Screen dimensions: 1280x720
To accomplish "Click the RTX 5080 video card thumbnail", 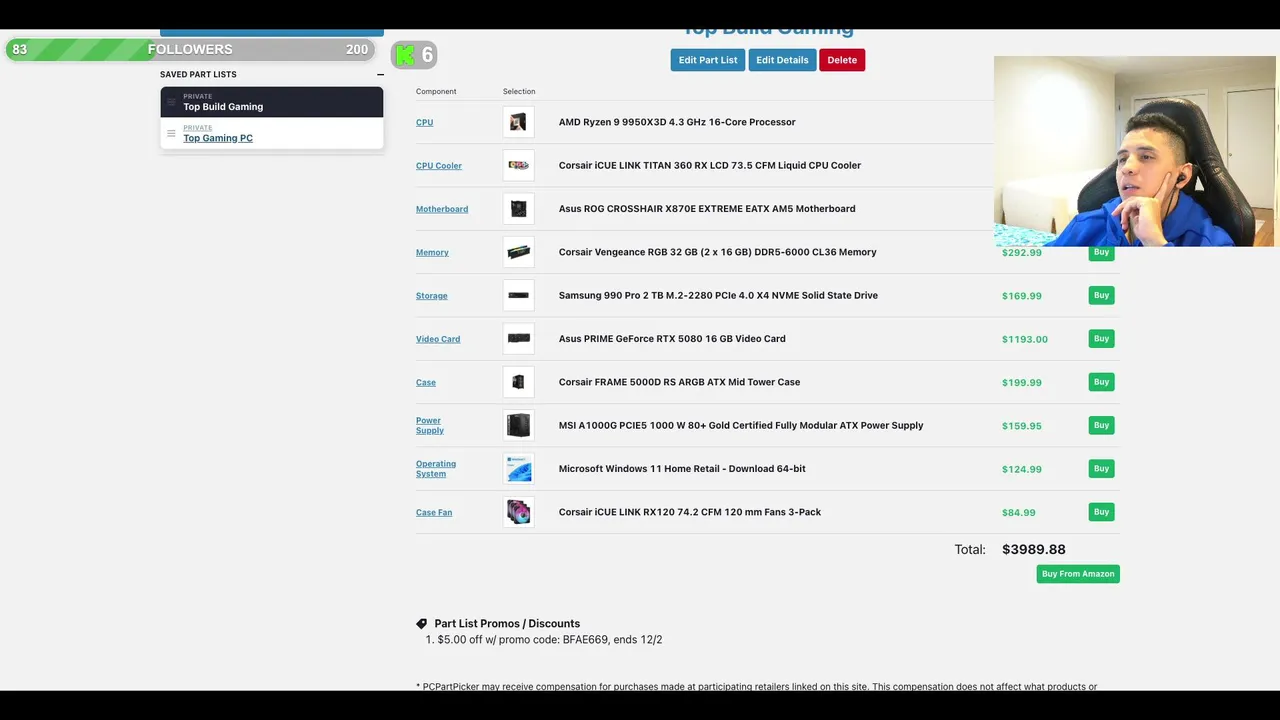I will [x=518, y=338].
